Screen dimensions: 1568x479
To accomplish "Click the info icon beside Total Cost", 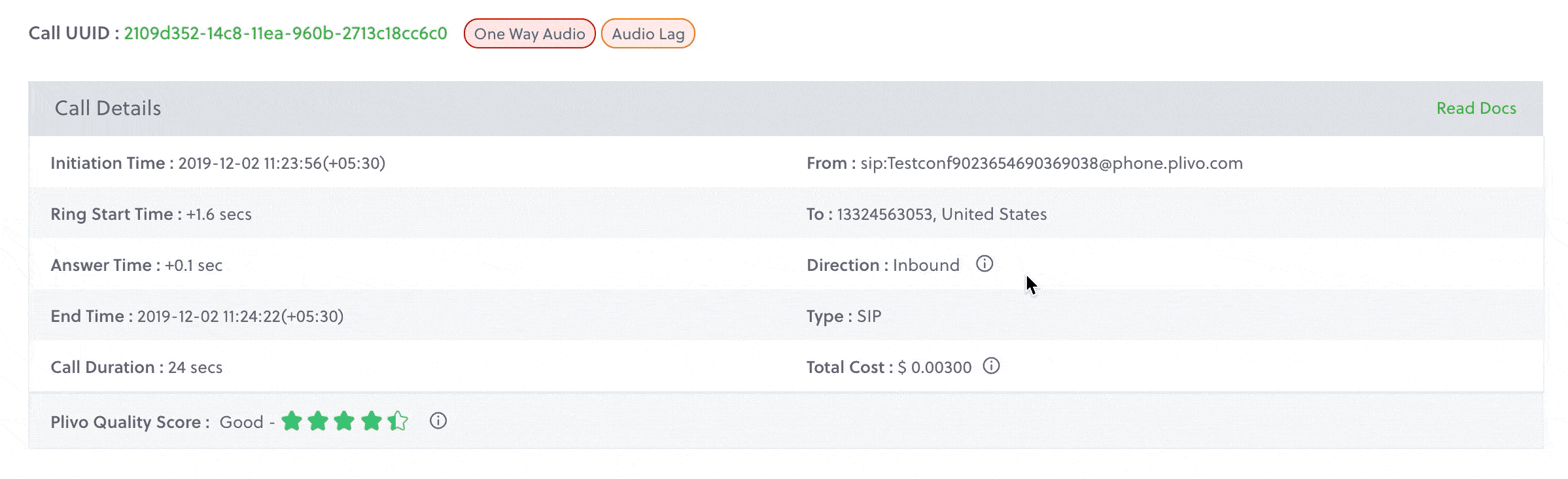I will point(992,366).
